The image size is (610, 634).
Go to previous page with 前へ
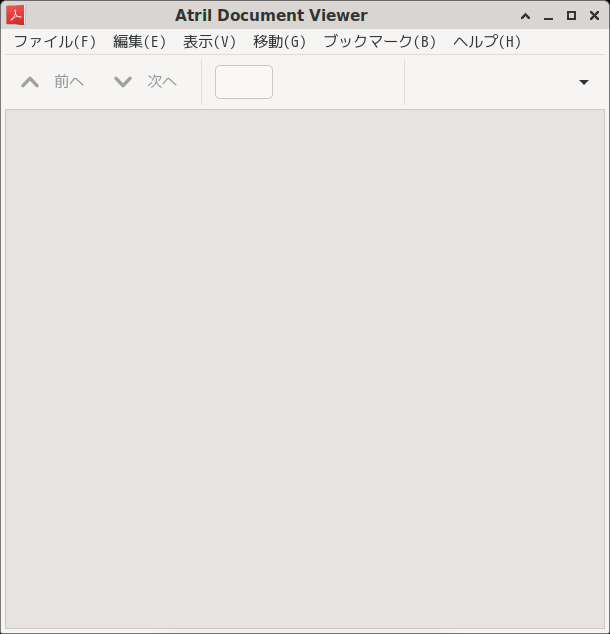pyautogui.click(x=53, y=82)
